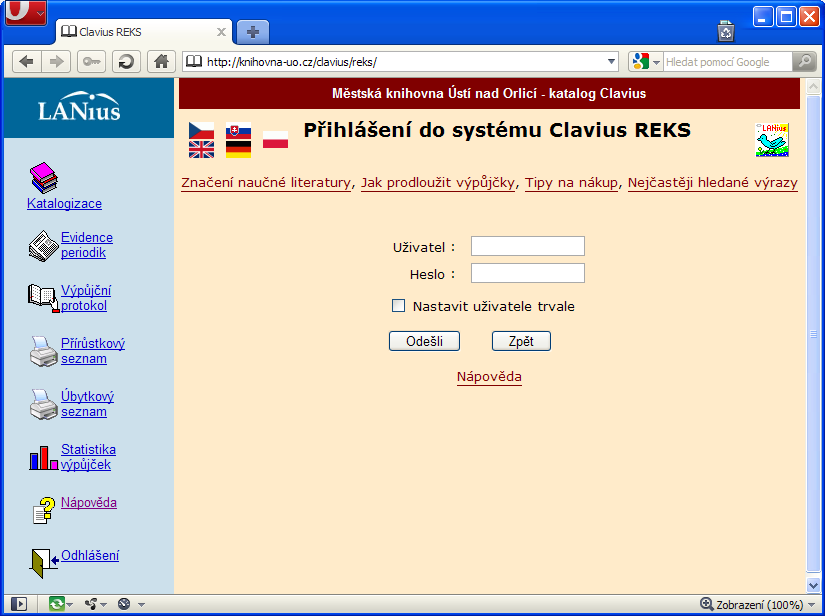Open the Zobrazení zoom level dropdown
This screenshot has height=616, width=825.
coord(812,605)
